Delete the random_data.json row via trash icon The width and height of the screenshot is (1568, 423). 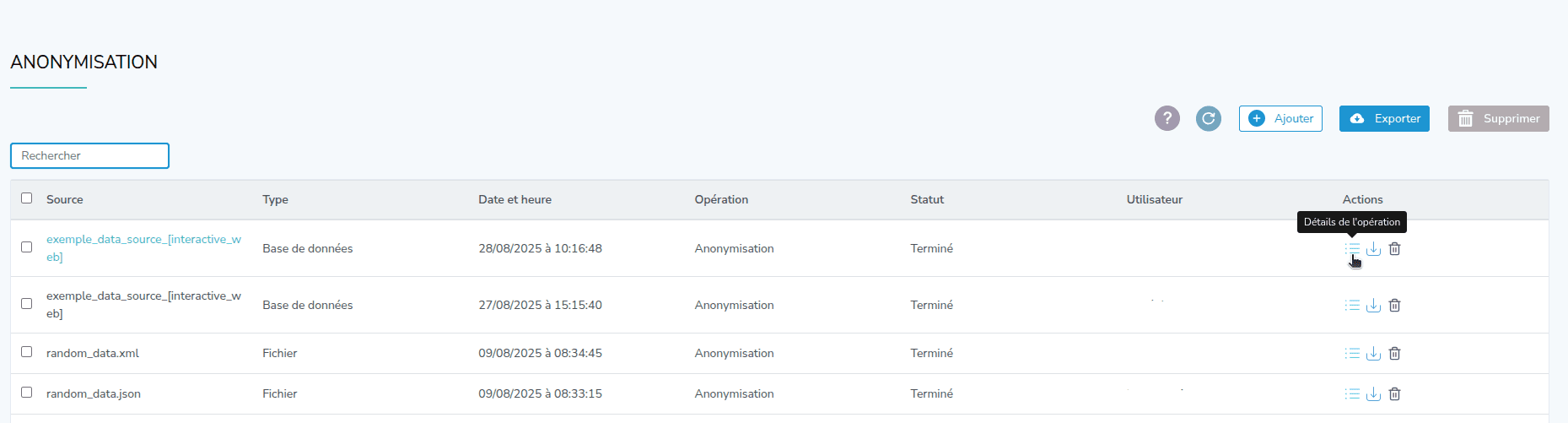[1394, 394]
